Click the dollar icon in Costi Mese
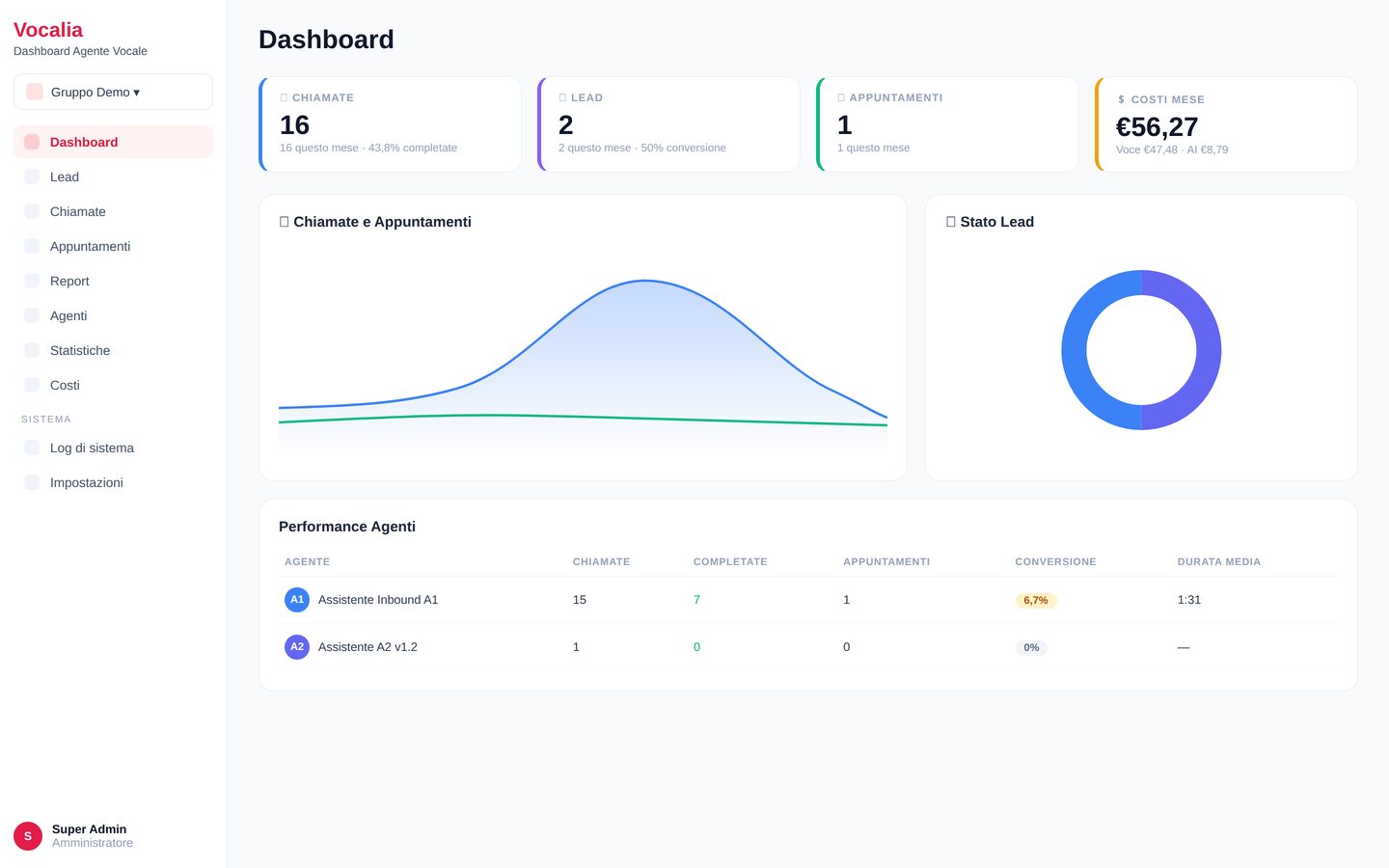This screenshot has height=868, width=1389. (x=1121, y=99)
